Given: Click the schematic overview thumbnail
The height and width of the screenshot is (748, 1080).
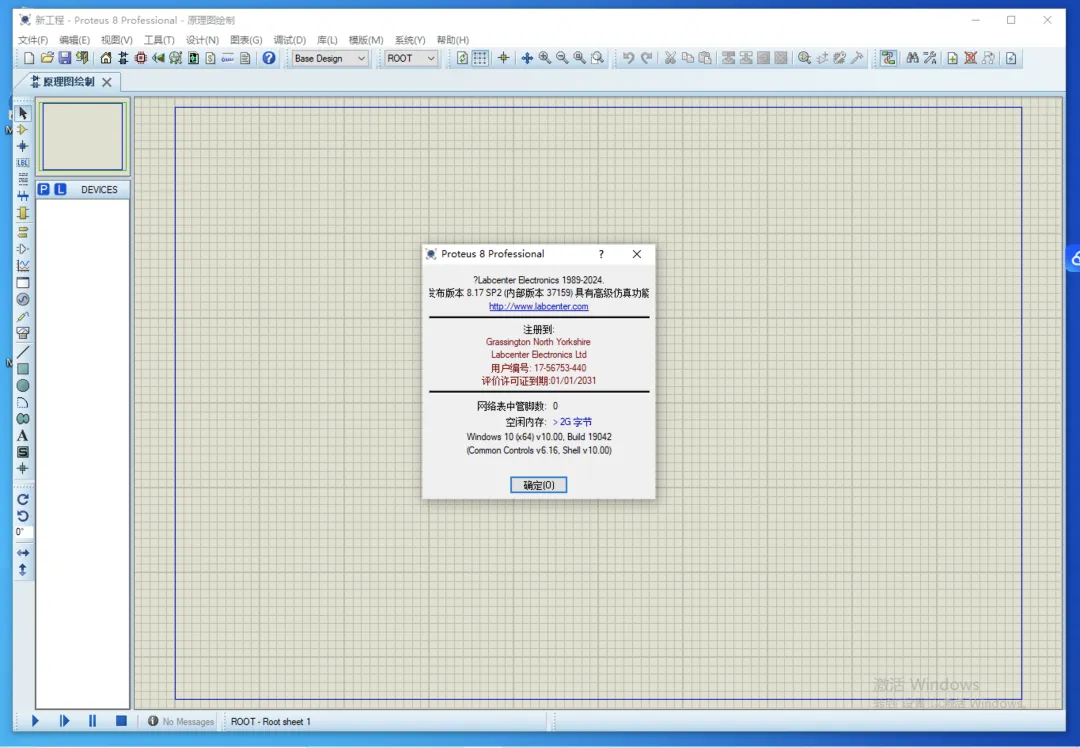Looking at the screenshot, I should 83,136.
